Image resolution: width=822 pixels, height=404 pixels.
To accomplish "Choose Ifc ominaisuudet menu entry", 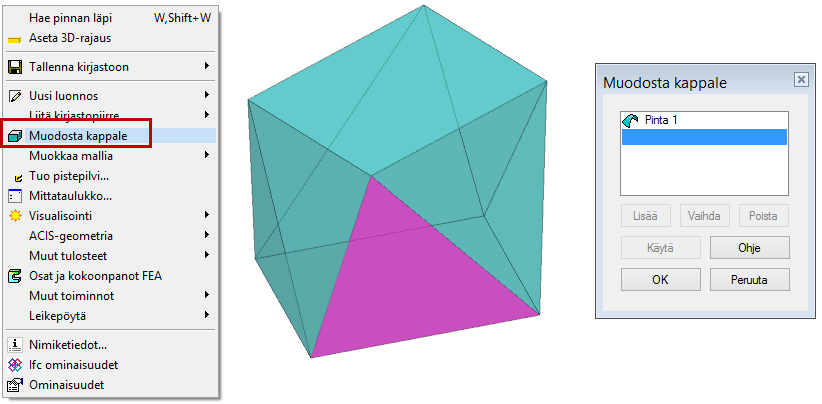I will click(111, 365).
